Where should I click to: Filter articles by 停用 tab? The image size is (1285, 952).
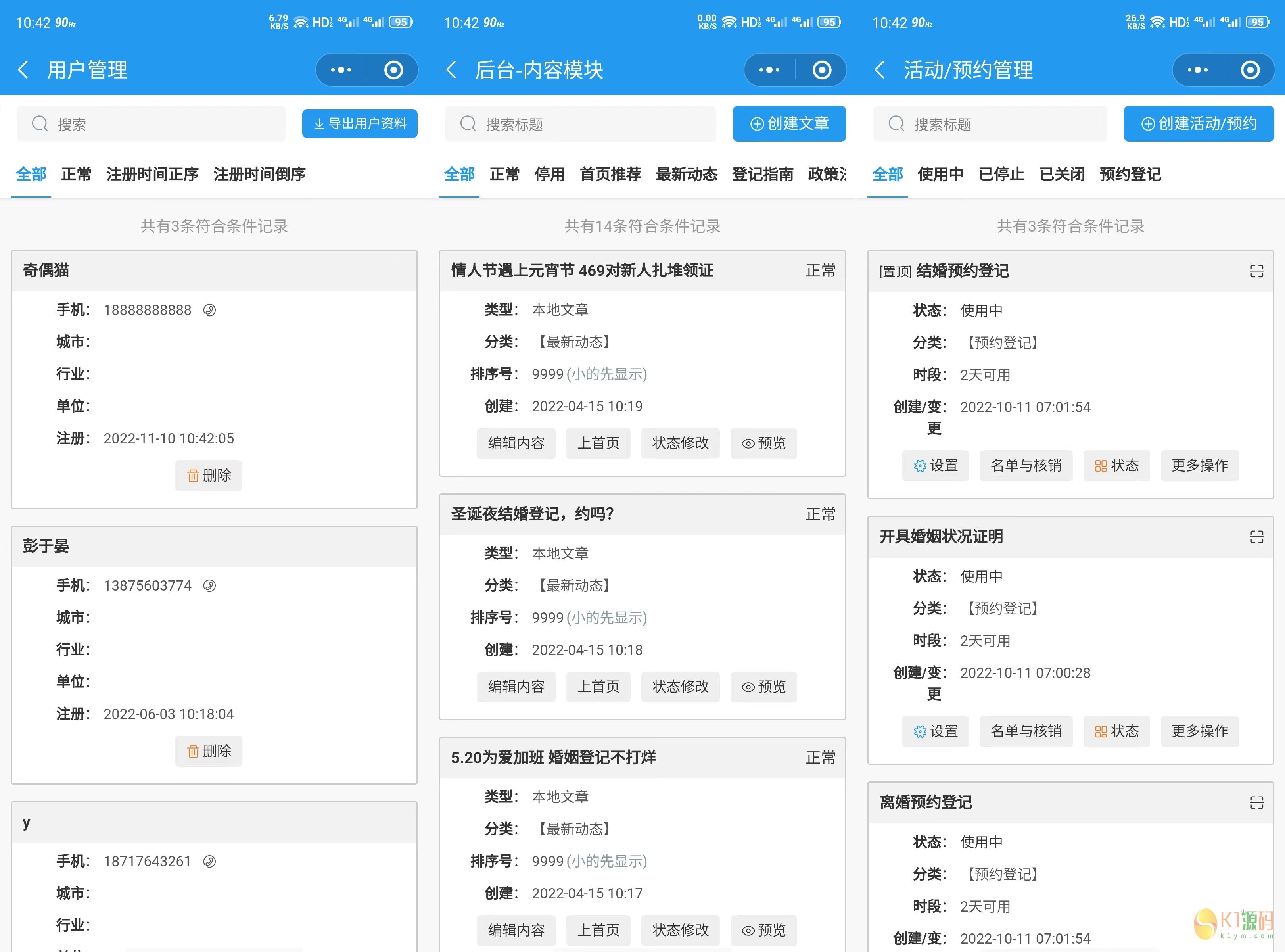[549, 174]
